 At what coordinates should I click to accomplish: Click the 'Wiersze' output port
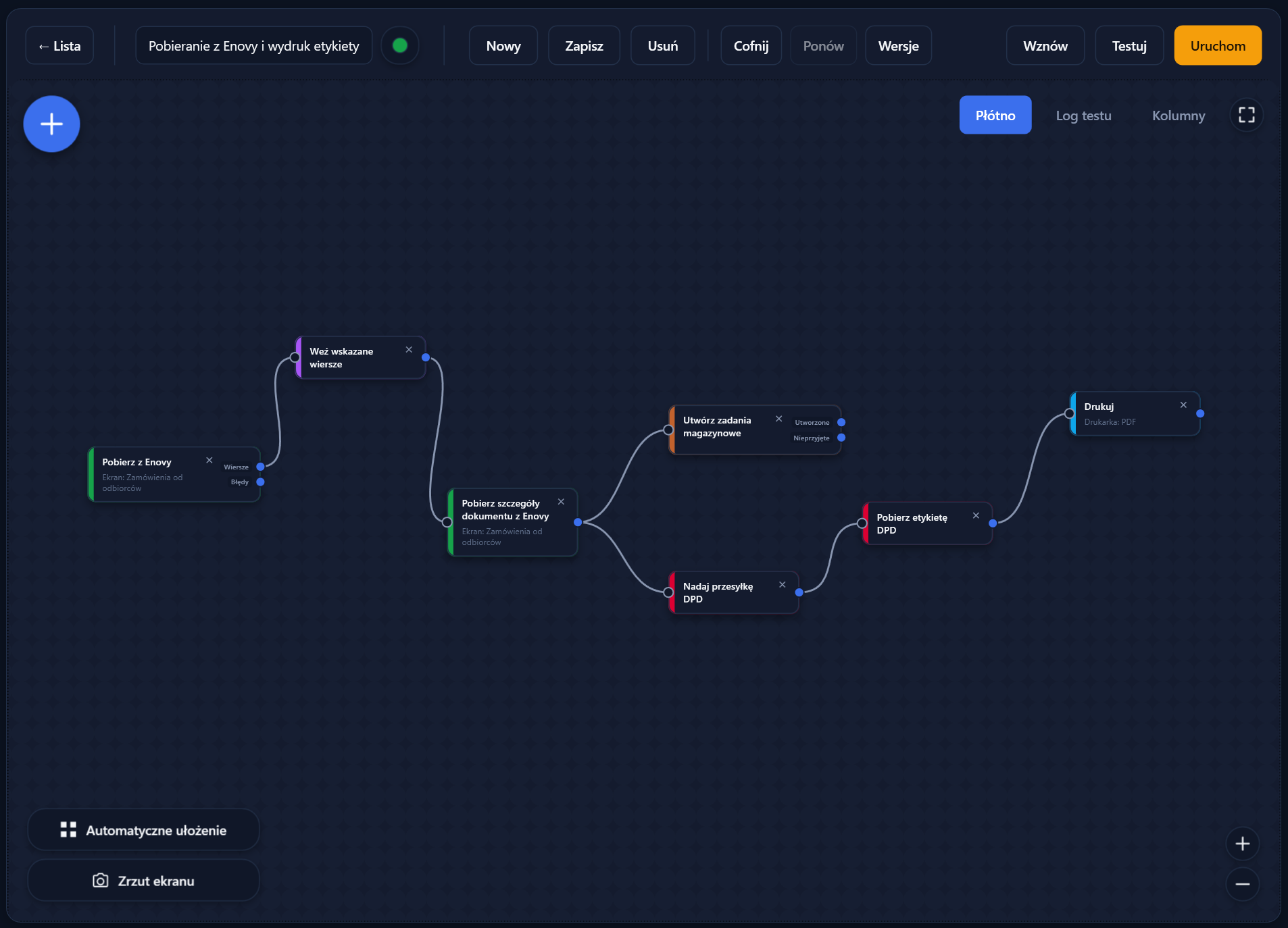pyautogui.click(x=260, y=467)
